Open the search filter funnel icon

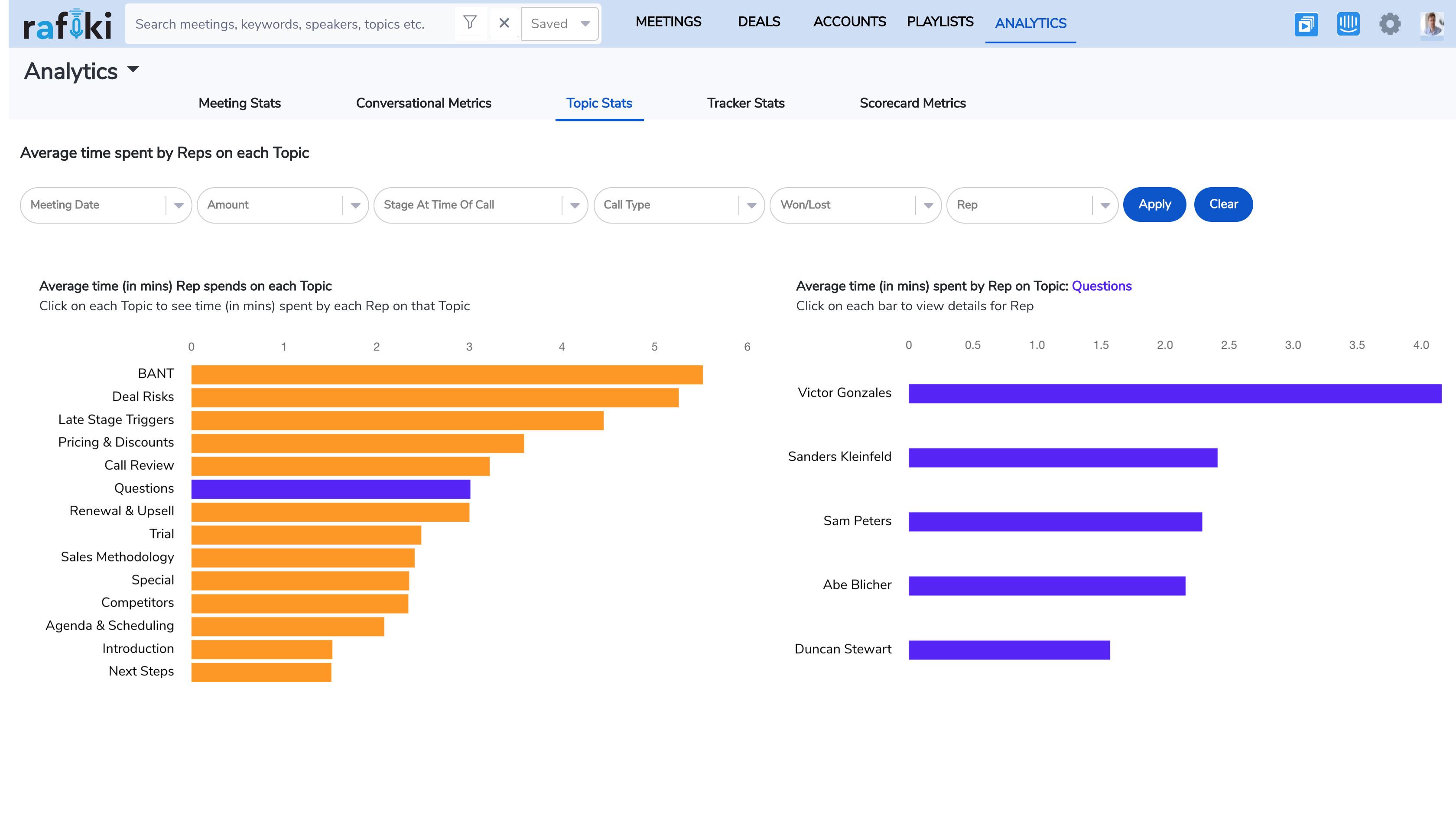pos(470,23)
